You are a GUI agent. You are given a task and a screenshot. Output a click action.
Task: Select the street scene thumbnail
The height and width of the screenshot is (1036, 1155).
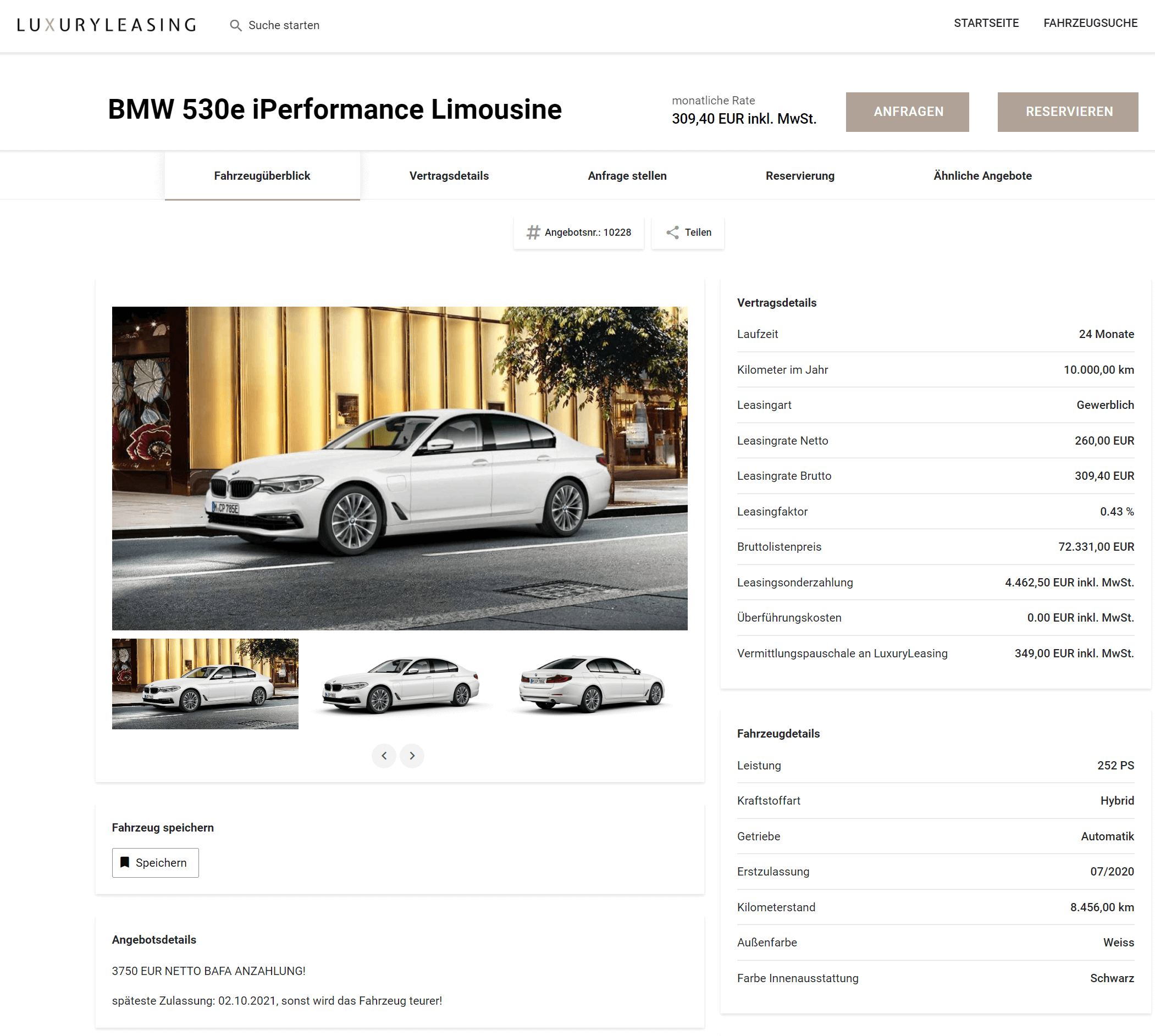205,683
